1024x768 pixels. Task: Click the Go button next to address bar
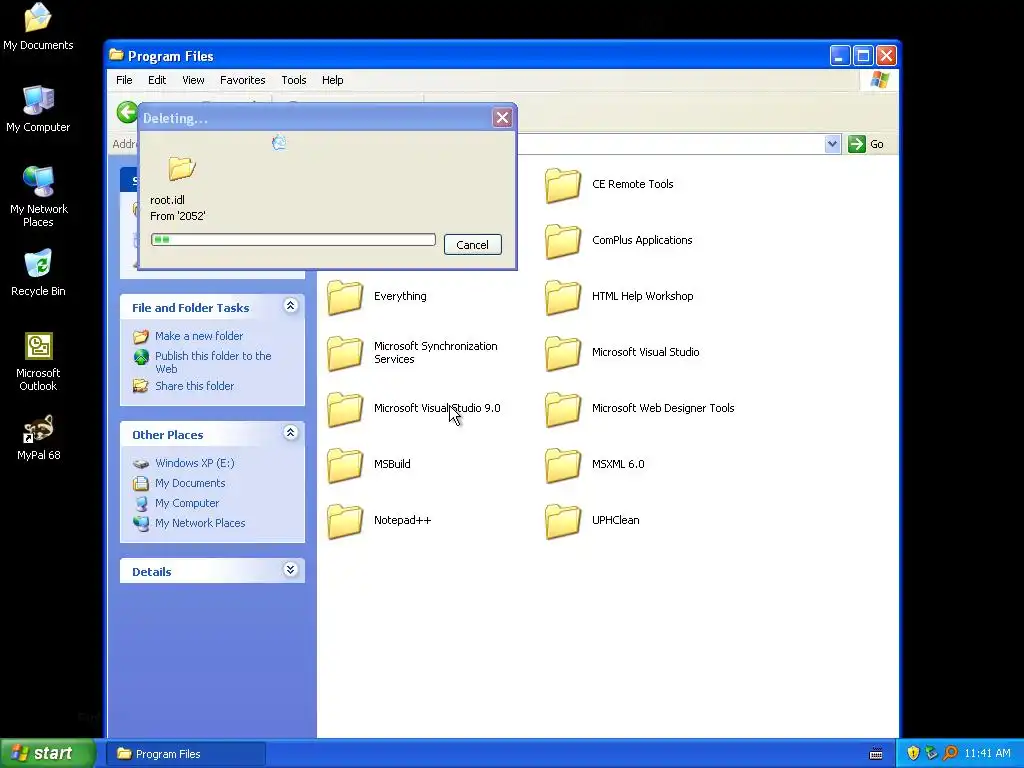(x=866, y=144)
